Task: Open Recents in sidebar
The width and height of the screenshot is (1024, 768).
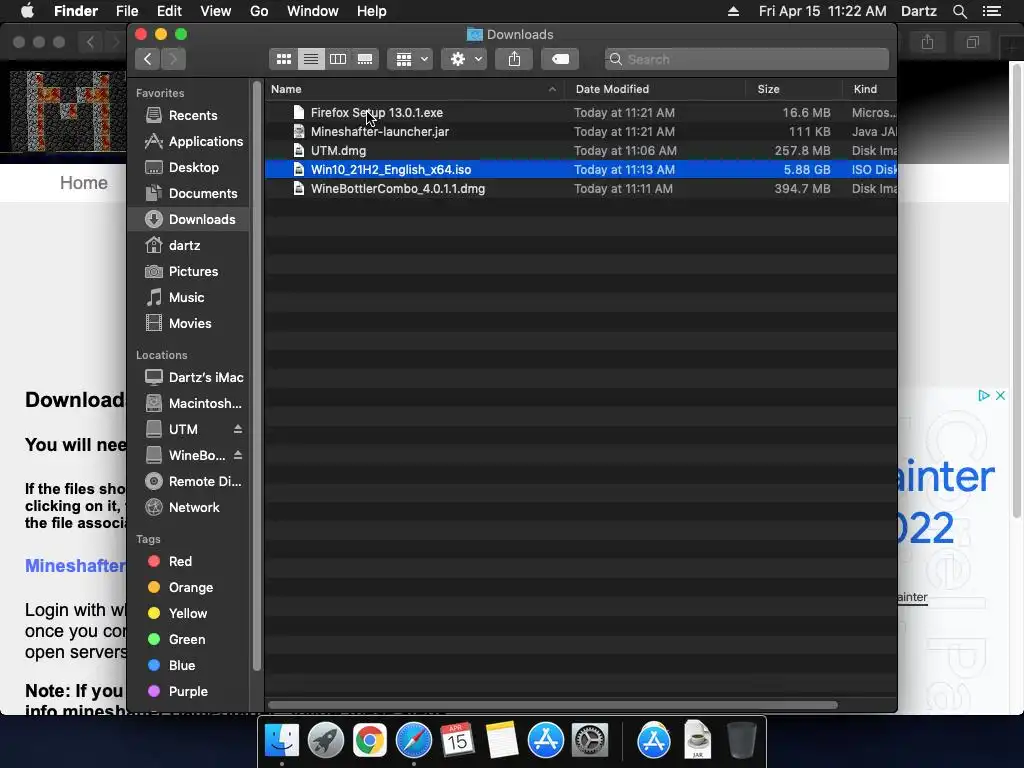Action: pyautogui.click(x=188, y=116)
